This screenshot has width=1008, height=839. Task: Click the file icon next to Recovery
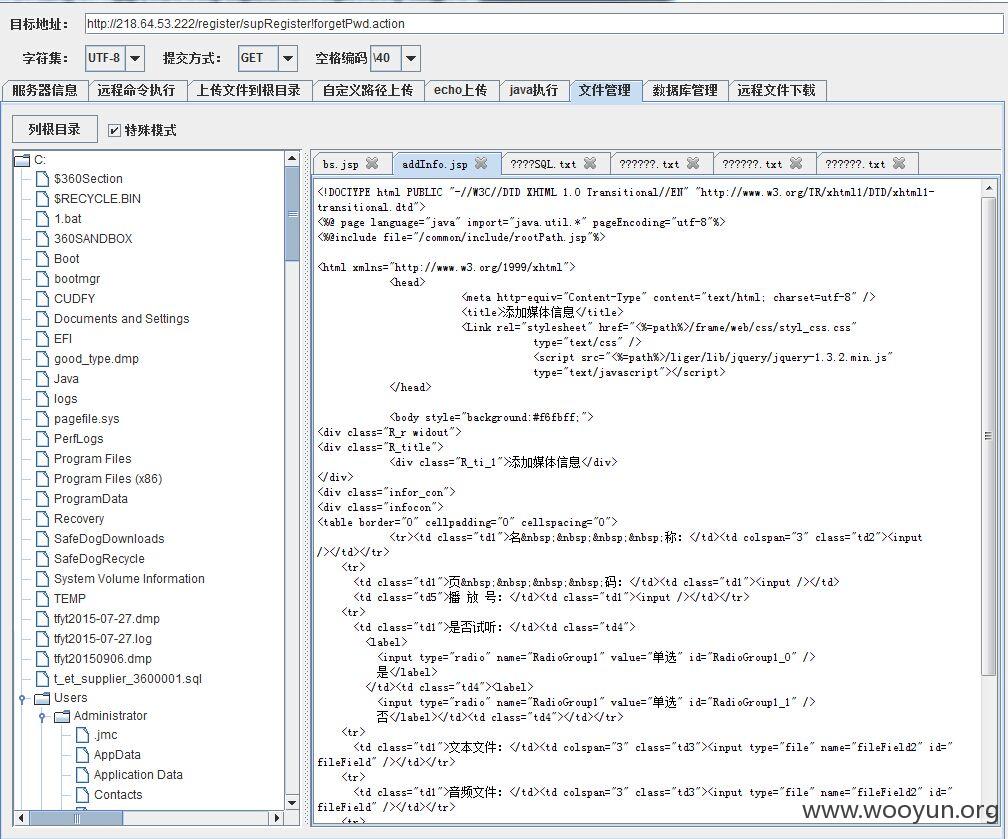point(42,518)
